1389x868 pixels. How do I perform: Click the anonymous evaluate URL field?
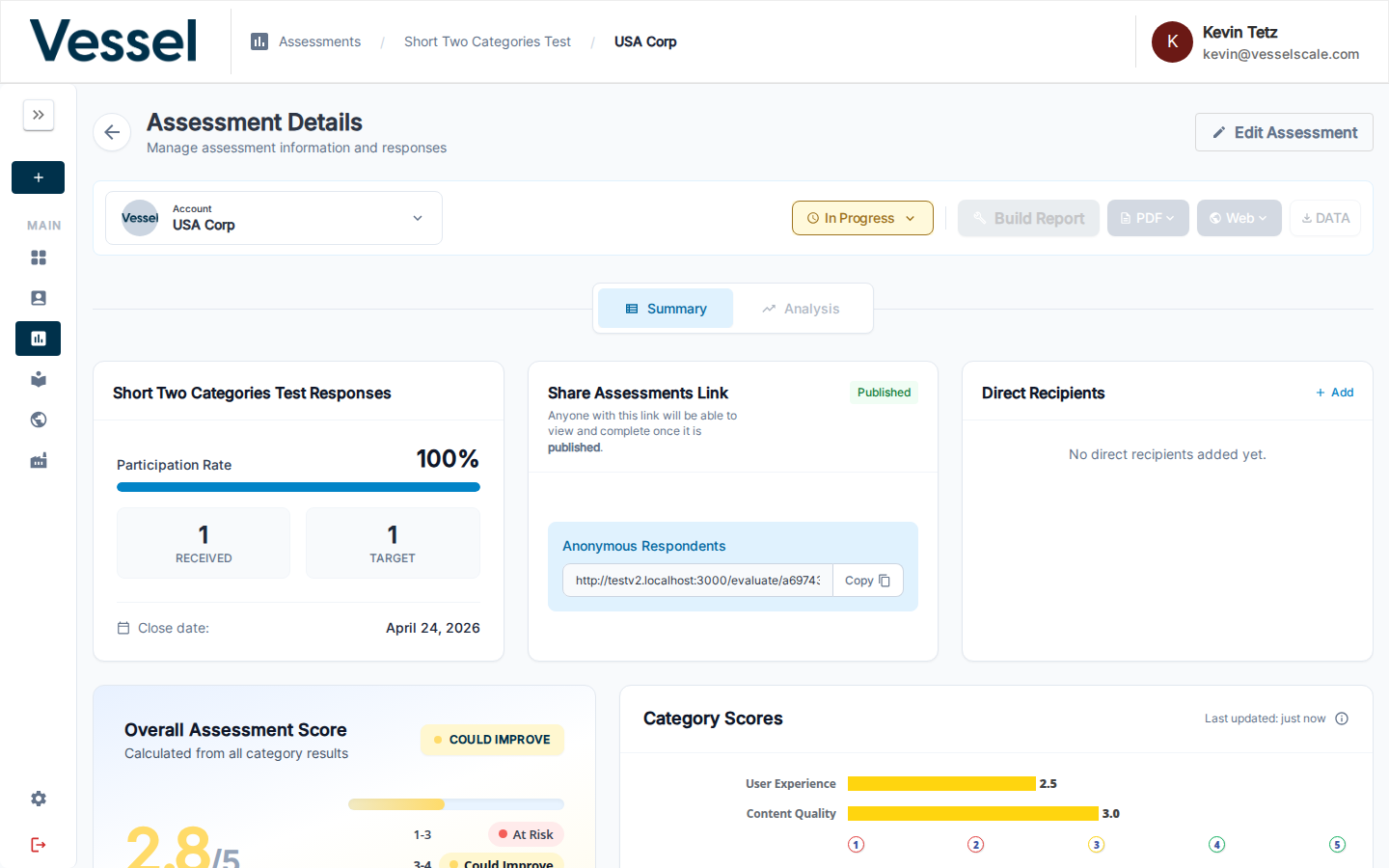[697, 581]
